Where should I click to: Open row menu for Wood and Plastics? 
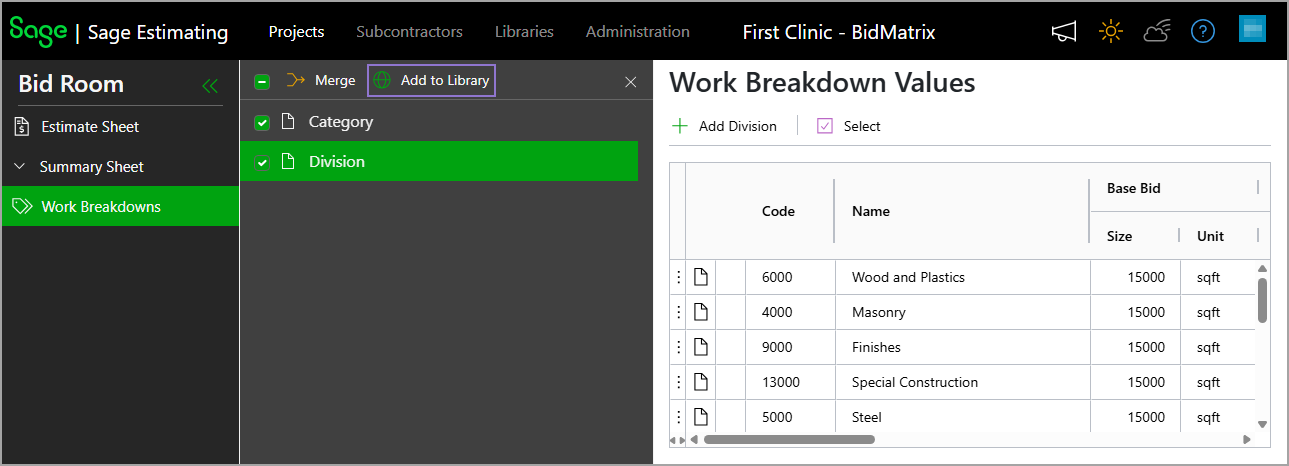pos(678,277)
